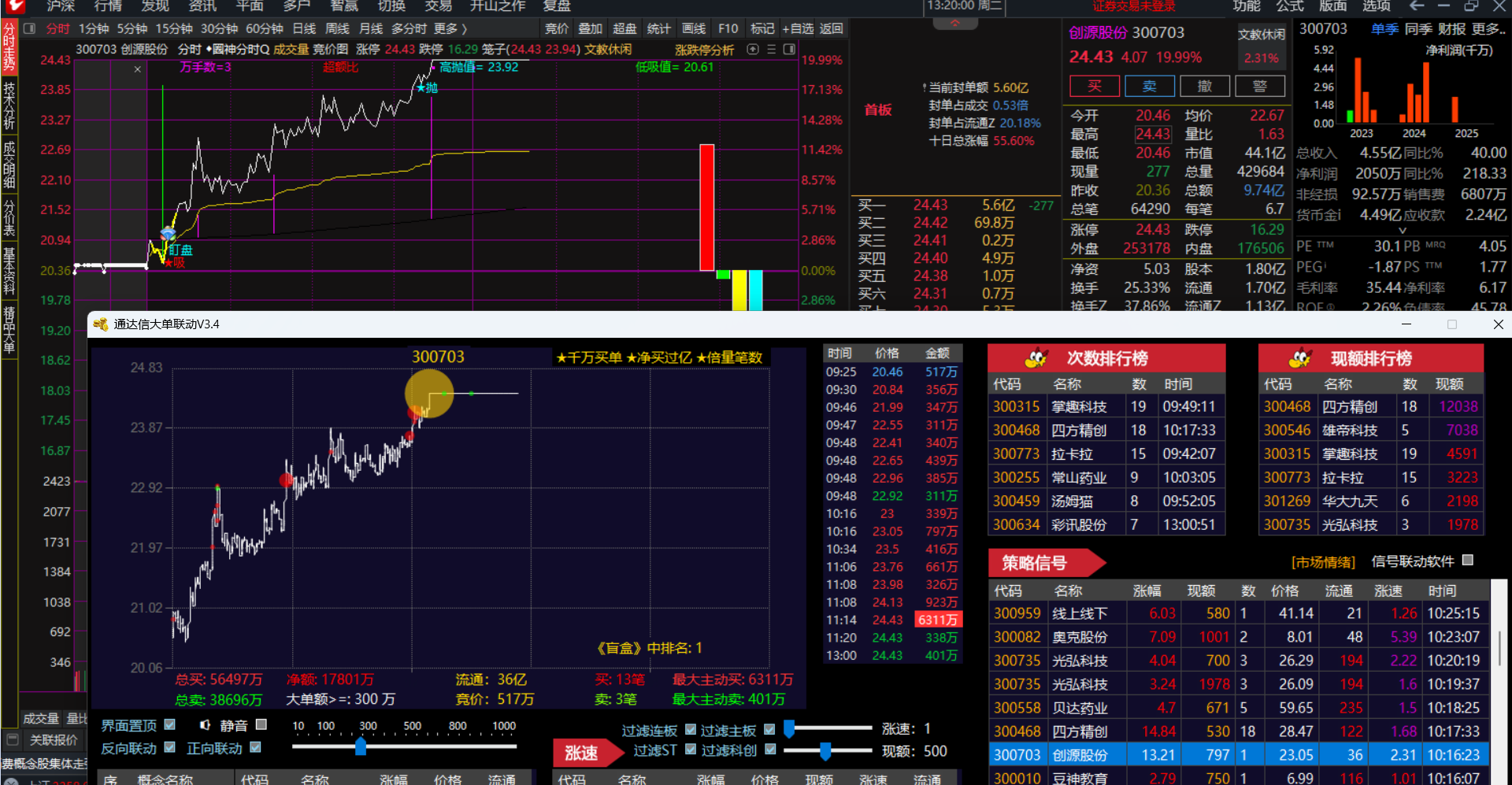
Task: Open the 多分时 period option
Action: (x=409, y=28)
